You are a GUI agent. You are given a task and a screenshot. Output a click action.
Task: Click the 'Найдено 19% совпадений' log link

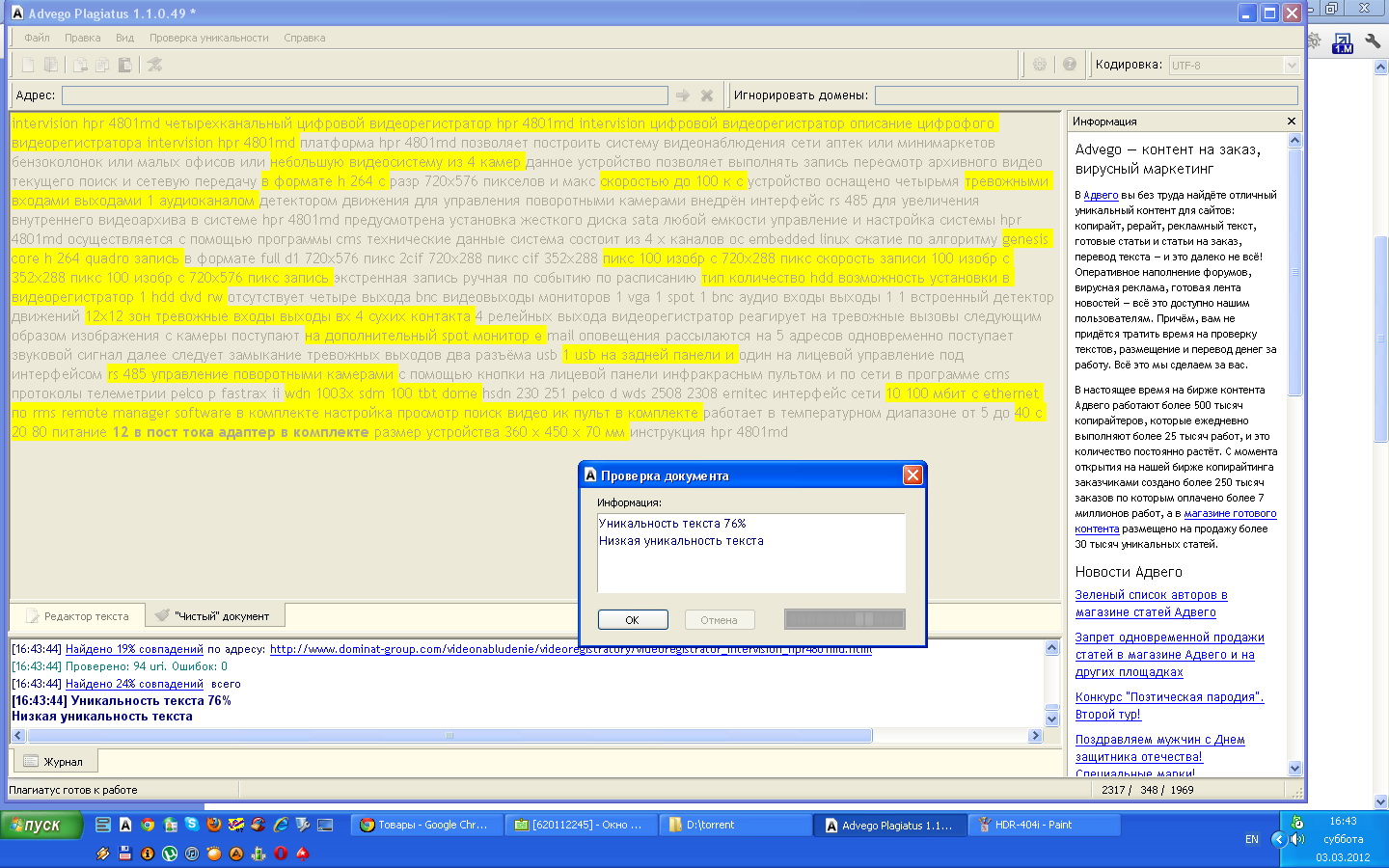(x=134, y=649)
